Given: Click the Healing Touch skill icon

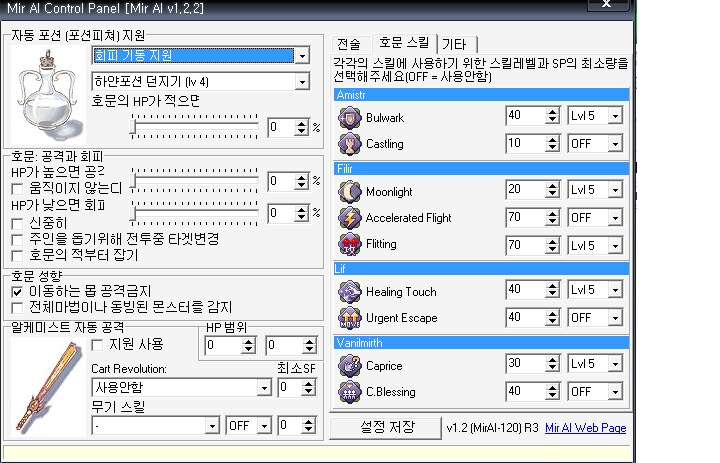Looking at the screenshot, I should tap(350, 291).
